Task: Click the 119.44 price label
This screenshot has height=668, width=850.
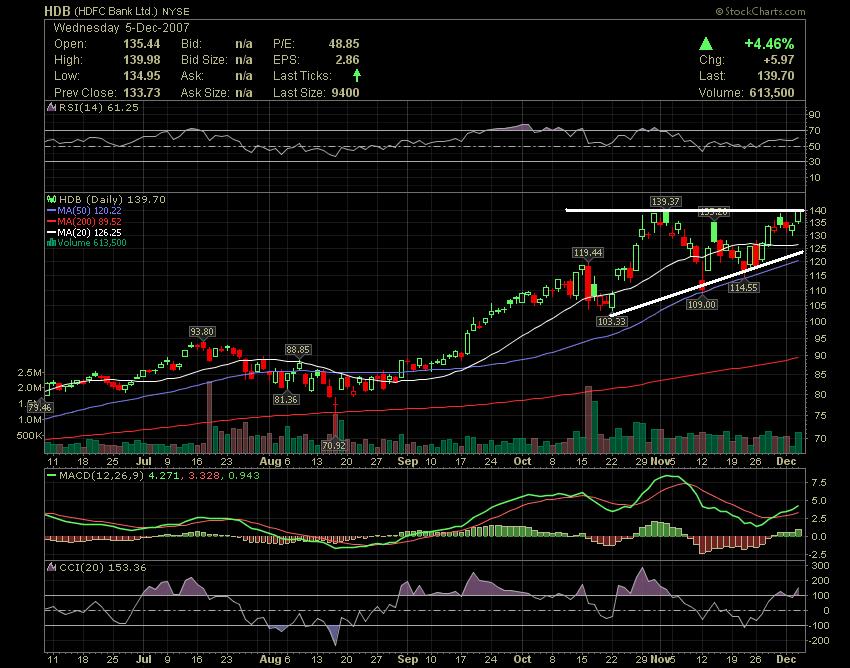Action: point(588,253)
